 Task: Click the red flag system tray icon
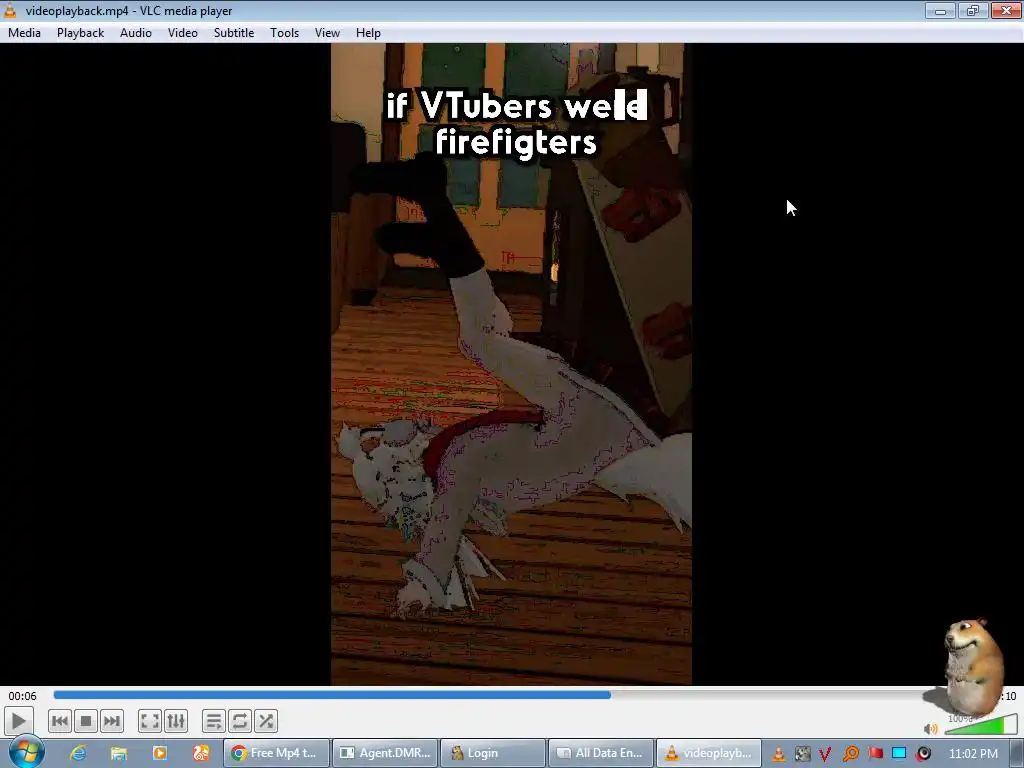[875, 754]
